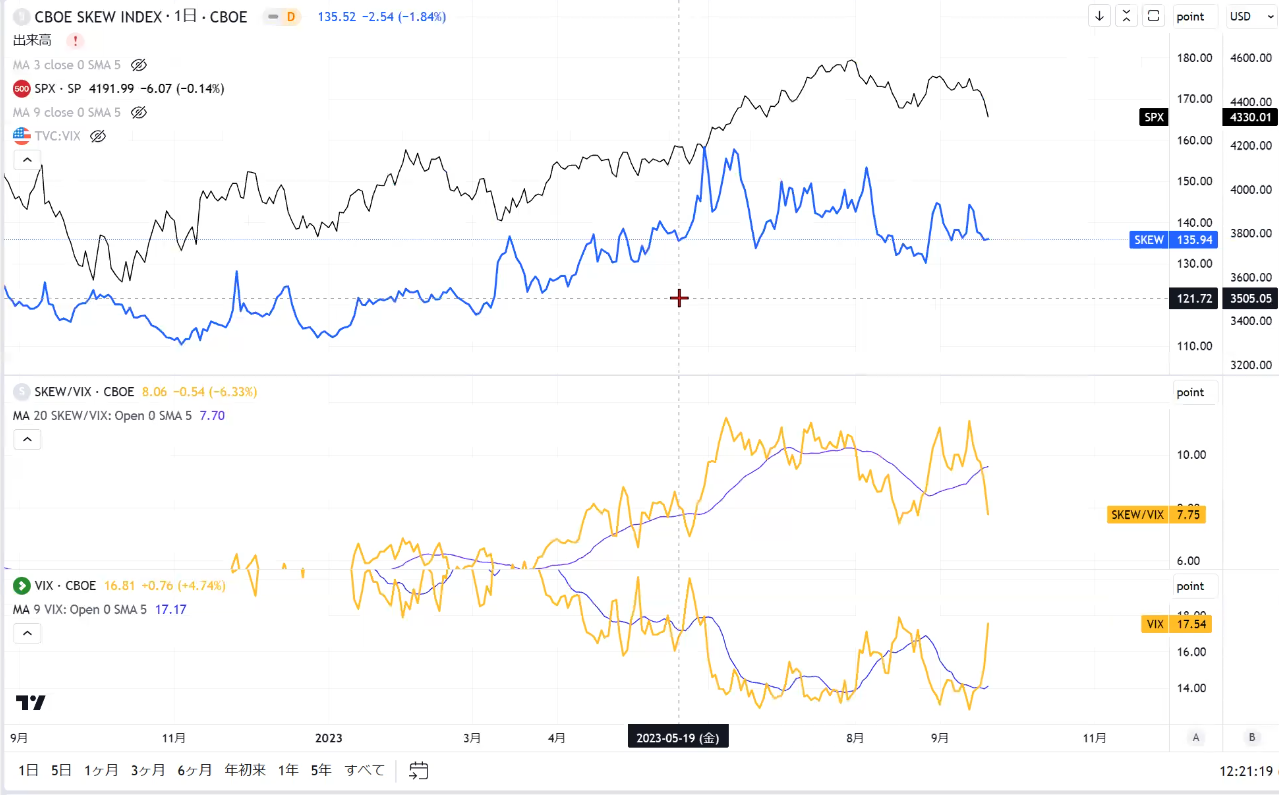Select the 6ヶ月 time range

(195, 770)
